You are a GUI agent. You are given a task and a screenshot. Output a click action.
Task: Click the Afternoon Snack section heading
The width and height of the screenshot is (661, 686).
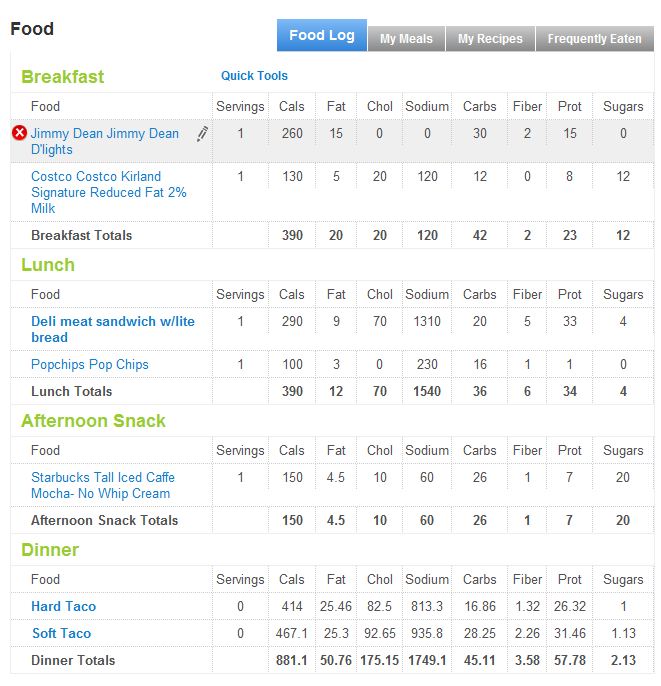(93, 421)
